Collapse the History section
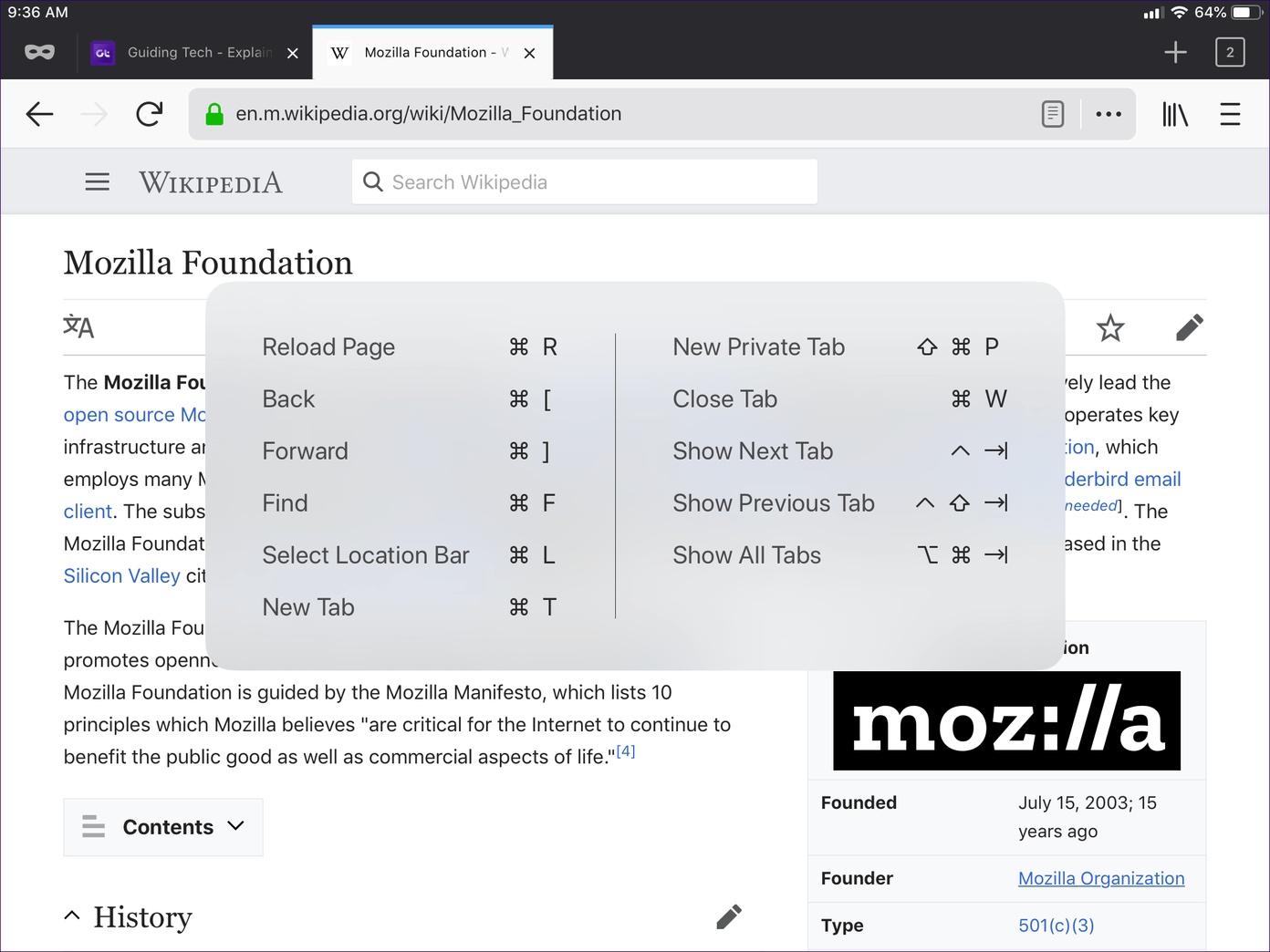 pyautogui.click(x=72, y=916)
